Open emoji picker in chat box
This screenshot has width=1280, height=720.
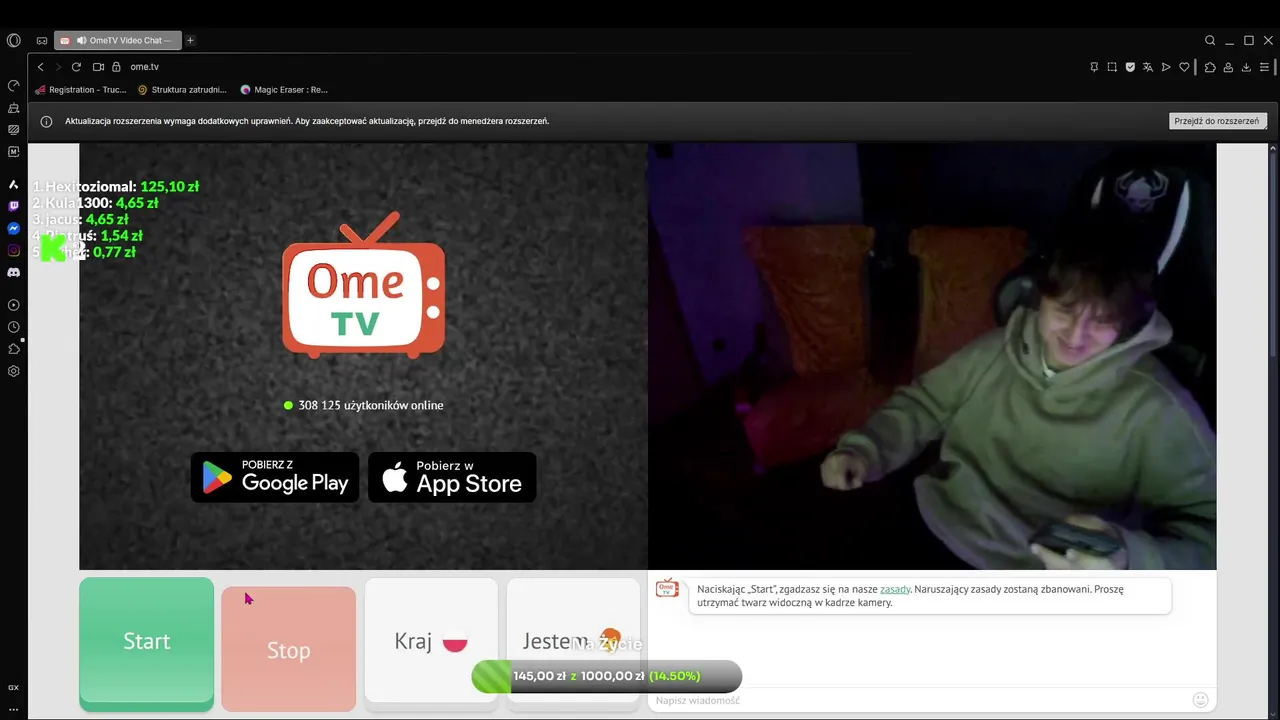click(1201, 700)
